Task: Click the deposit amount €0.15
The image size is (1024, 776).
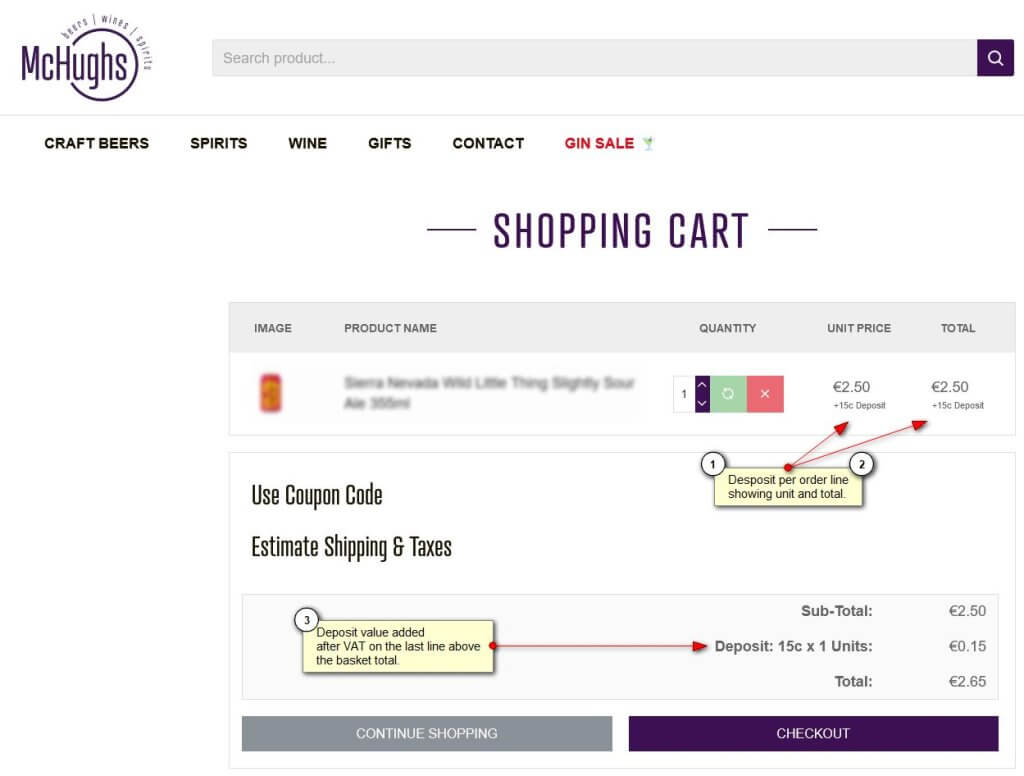Action: (x=967, y=646)
